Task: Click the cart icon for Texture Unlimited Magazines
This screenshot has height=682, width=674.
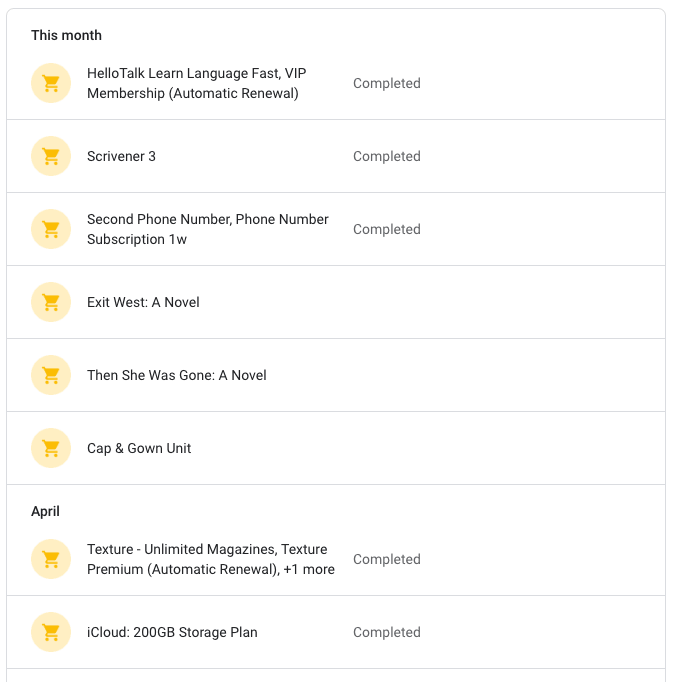Action: click(51, 559)
